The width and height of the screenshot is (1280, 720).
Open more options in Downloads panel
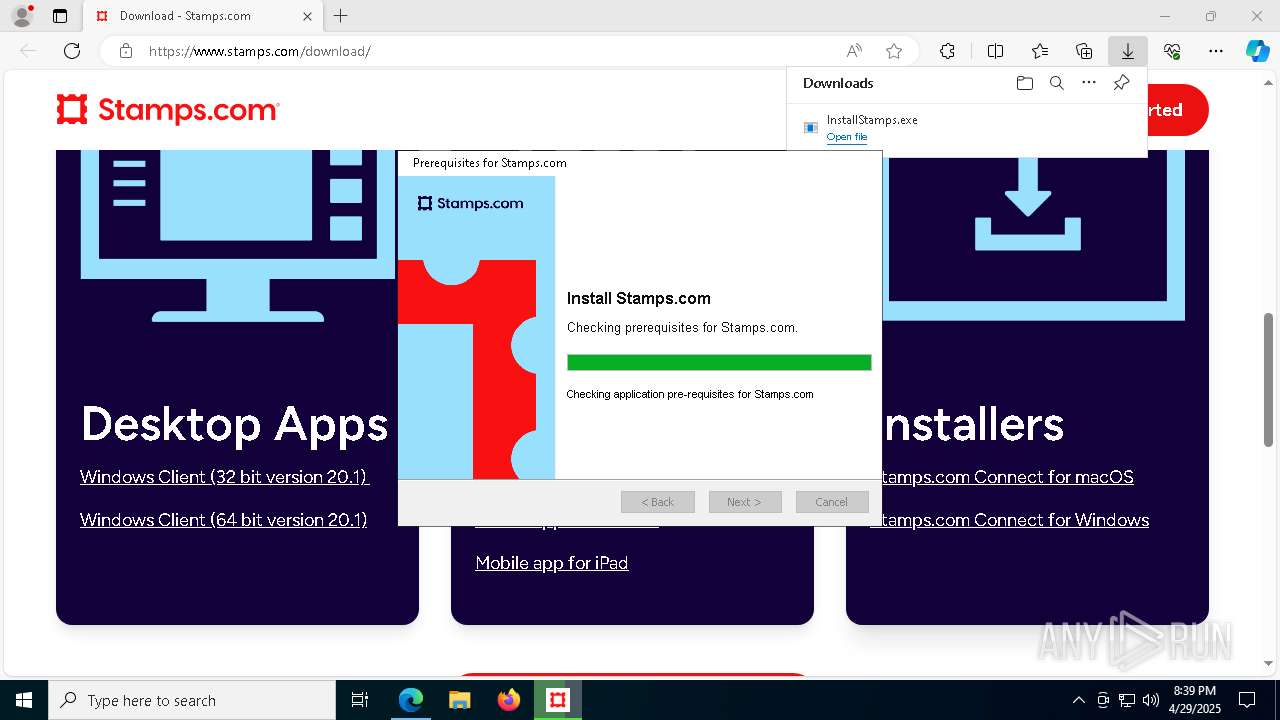pos(1089,83)
